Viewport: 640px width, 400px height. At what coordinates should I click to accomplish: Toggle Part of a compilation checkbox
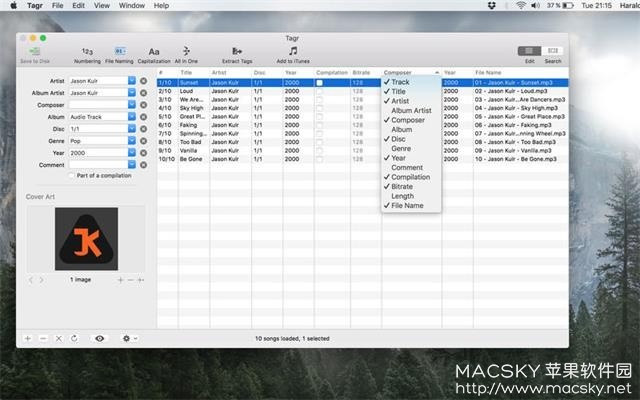click(x=72, y=176)
